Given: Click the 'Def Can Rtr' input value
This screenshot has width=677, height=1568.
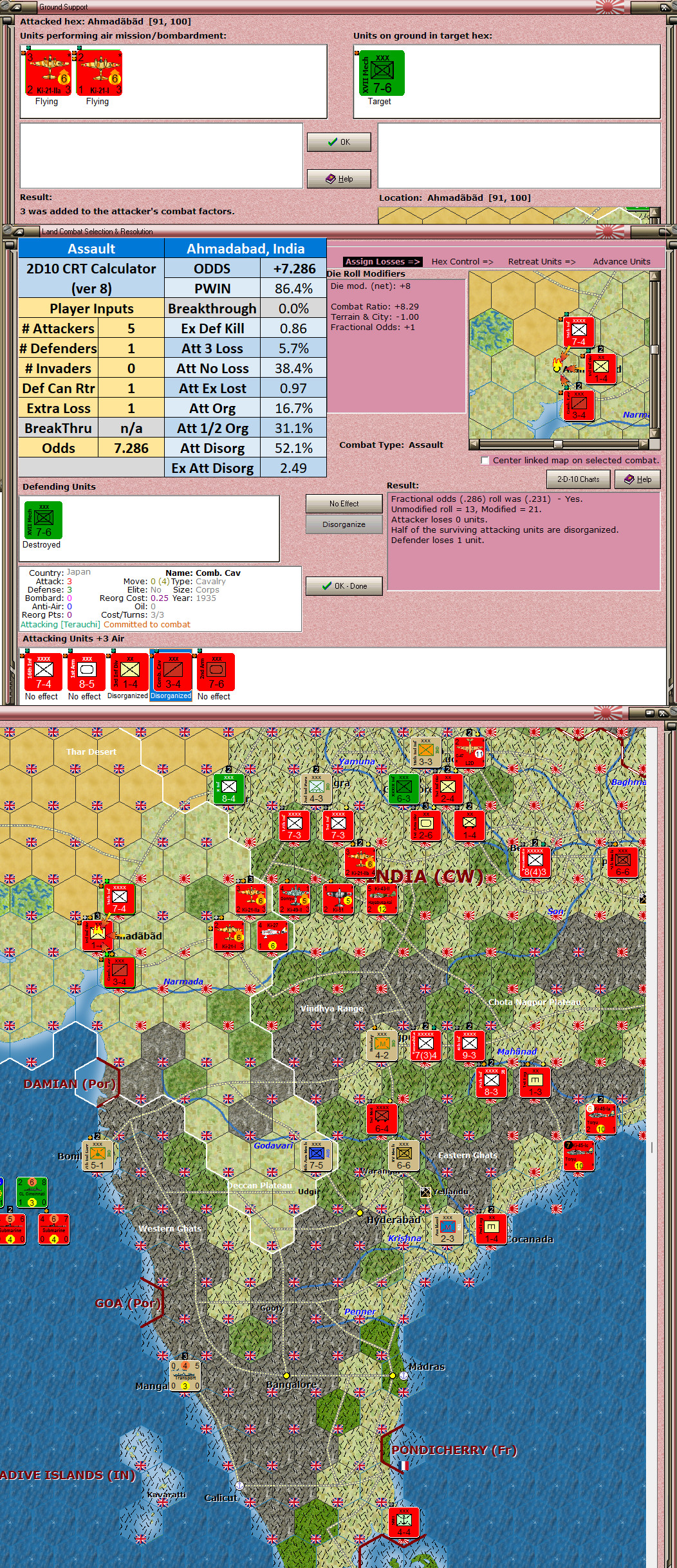Looking at the screenshot, I should point(131,389).
